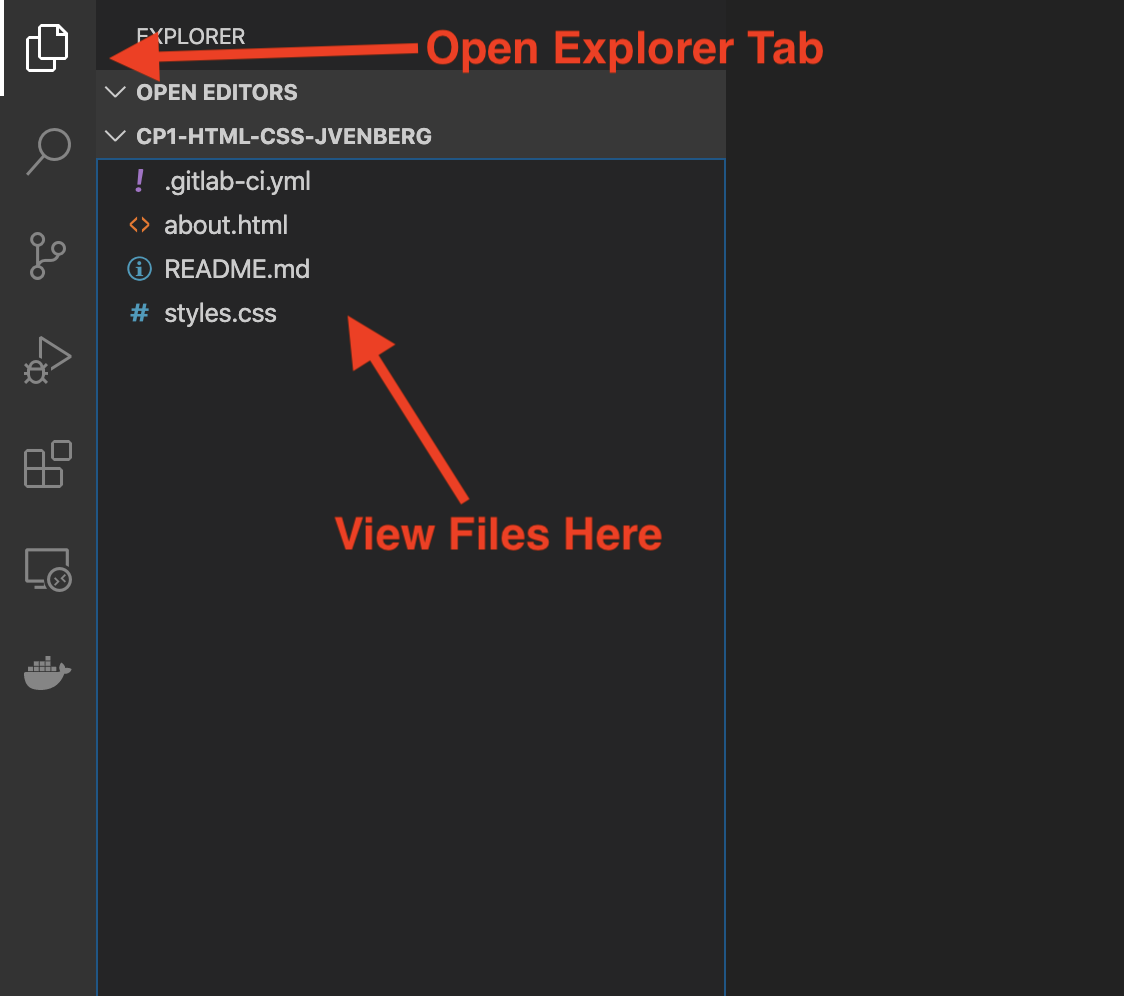This screenshot has height=996, width=1124.
Task: Click the orange angle-brackets HTML file icon
Action: (x=139, y=225)
